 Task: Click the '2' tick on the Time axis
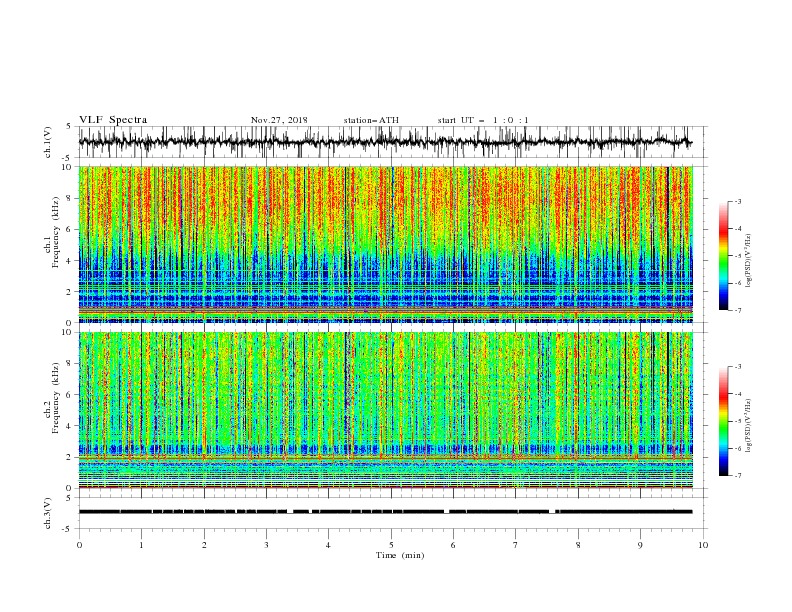(x=204, y=545)
